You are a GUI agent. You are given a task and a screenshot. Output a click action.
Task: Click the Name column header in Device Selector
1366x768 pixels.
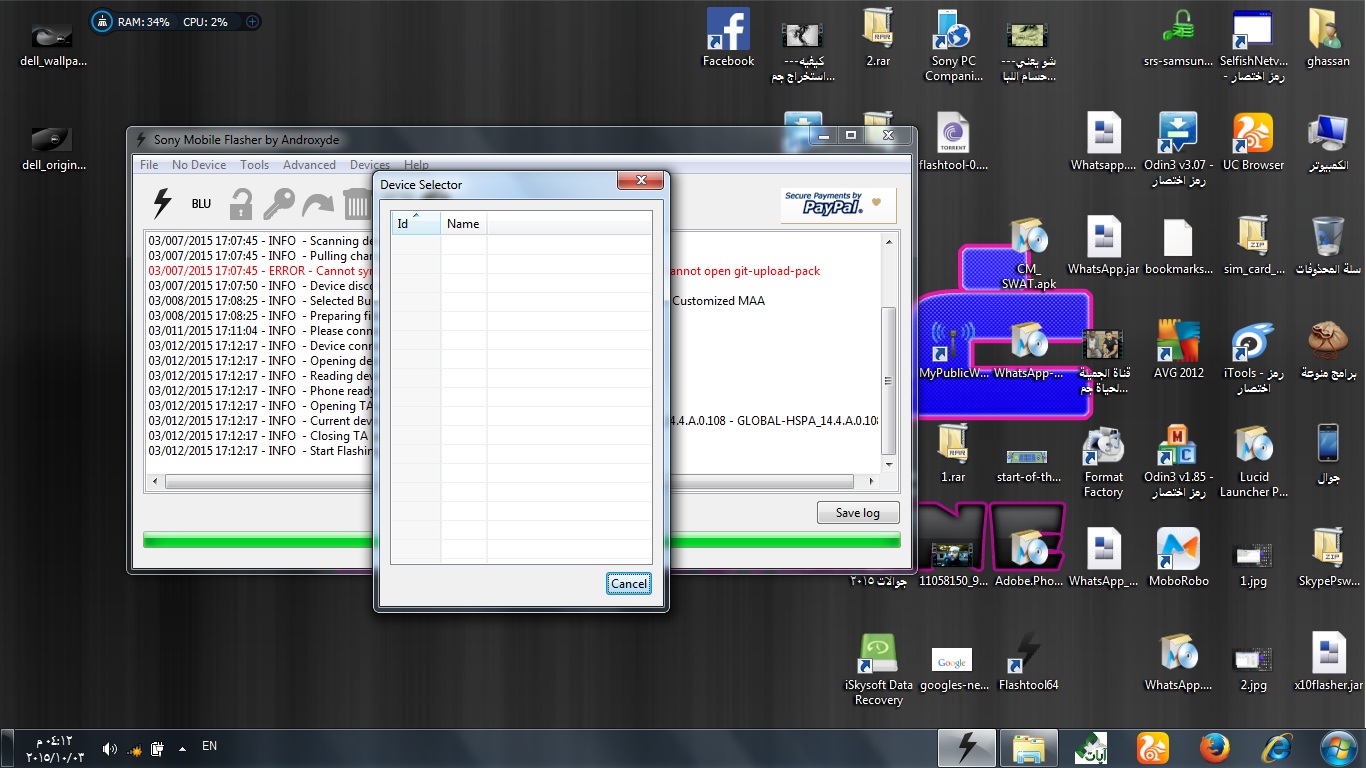point(463,224)
